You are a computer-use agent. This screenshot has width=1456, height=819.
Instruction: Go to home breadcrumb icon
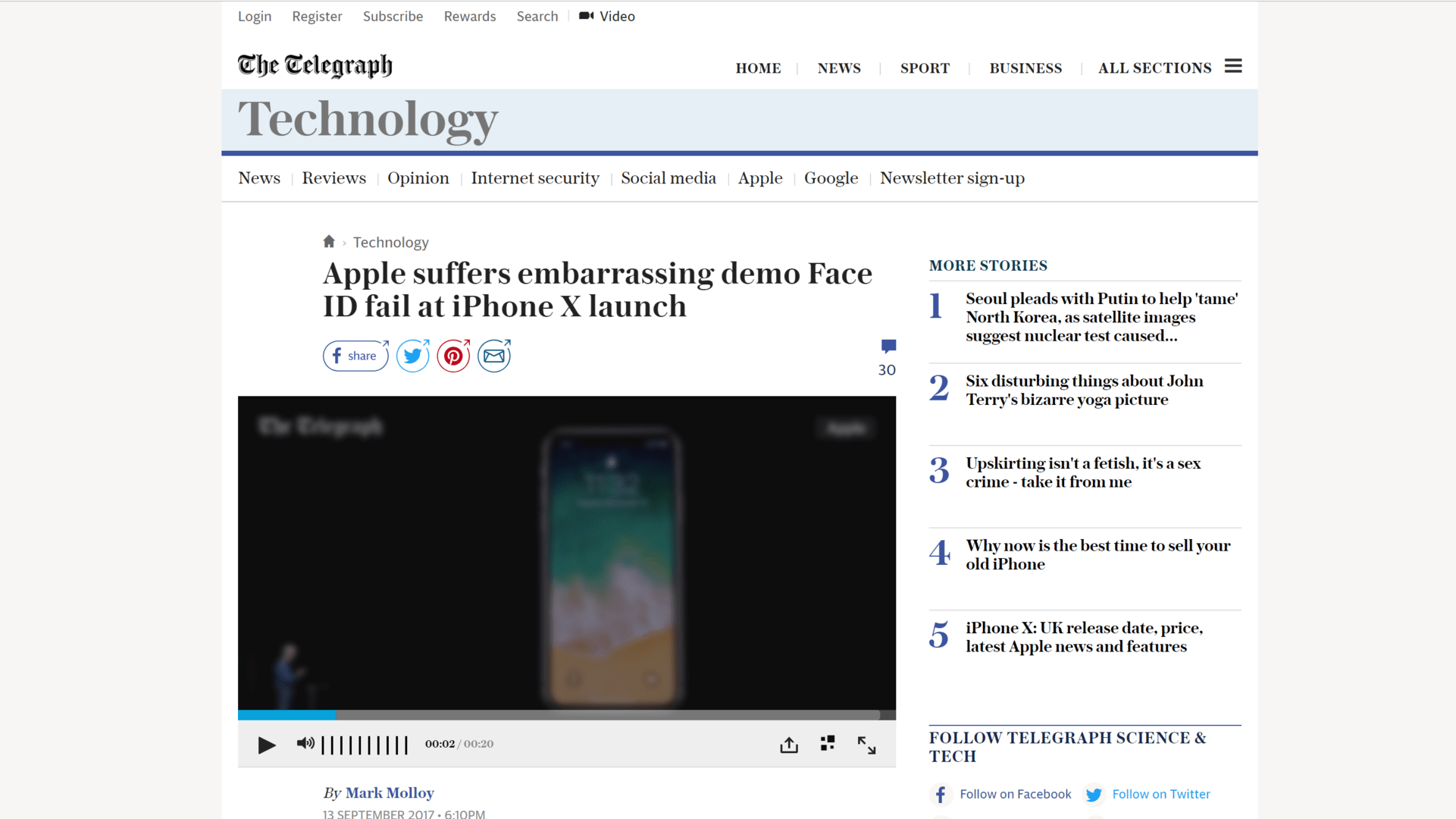[328, 242]
